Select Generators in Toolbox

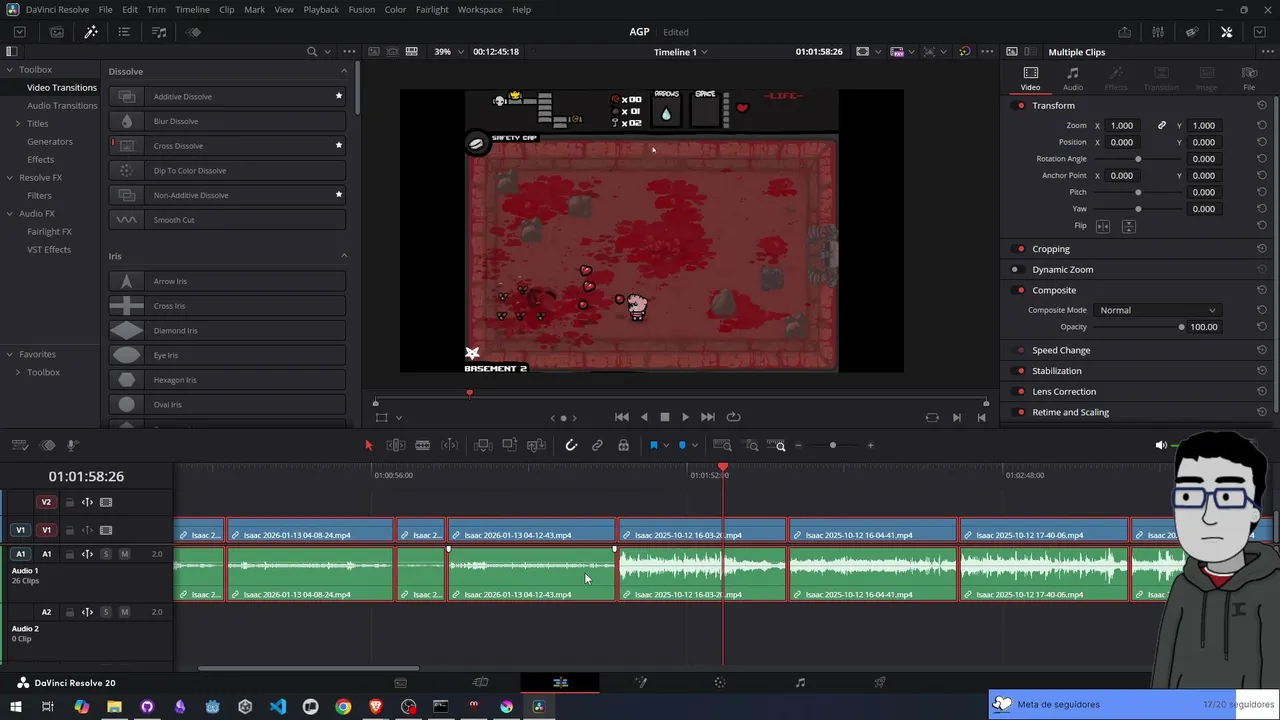[x=50, y=141]
